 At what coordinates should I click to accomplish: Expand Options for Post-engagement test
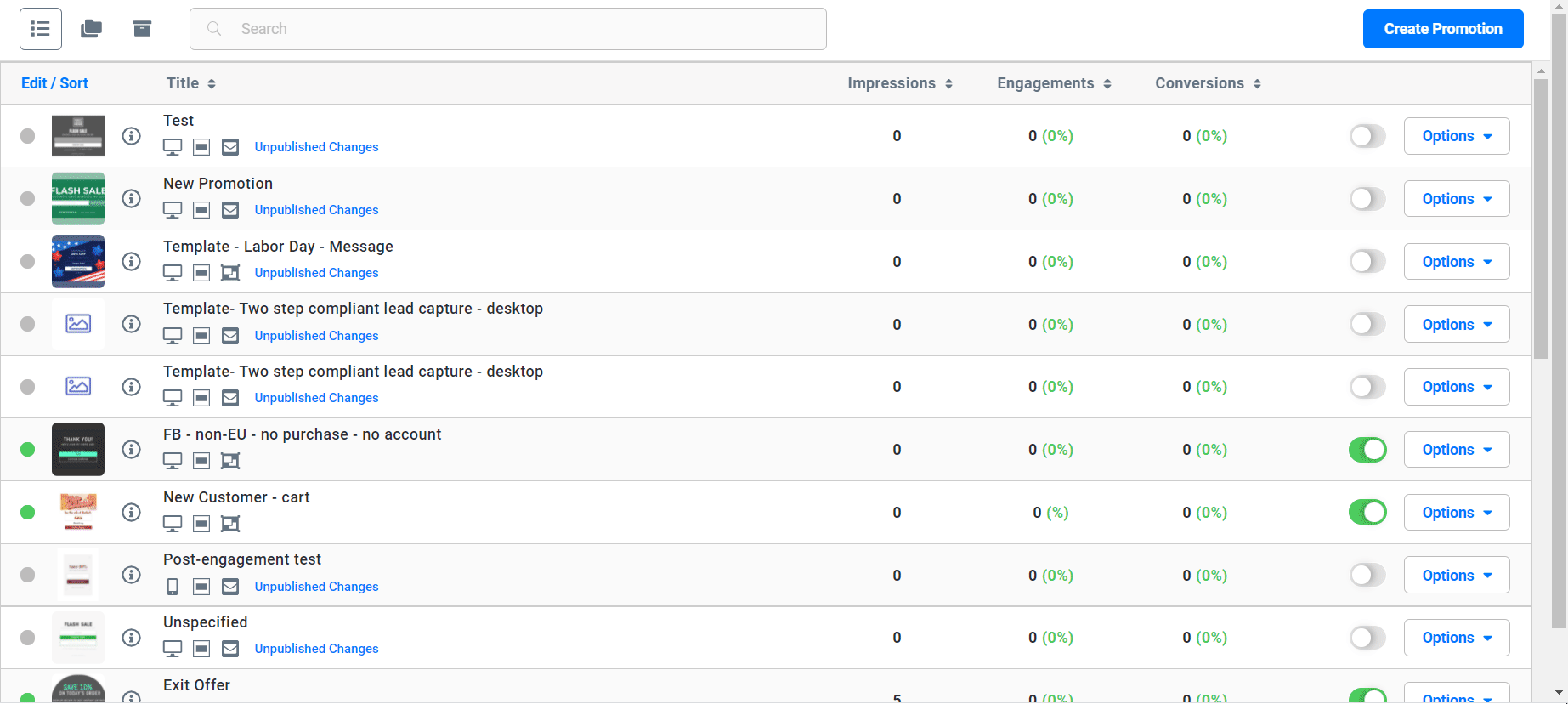[1456, 576]
